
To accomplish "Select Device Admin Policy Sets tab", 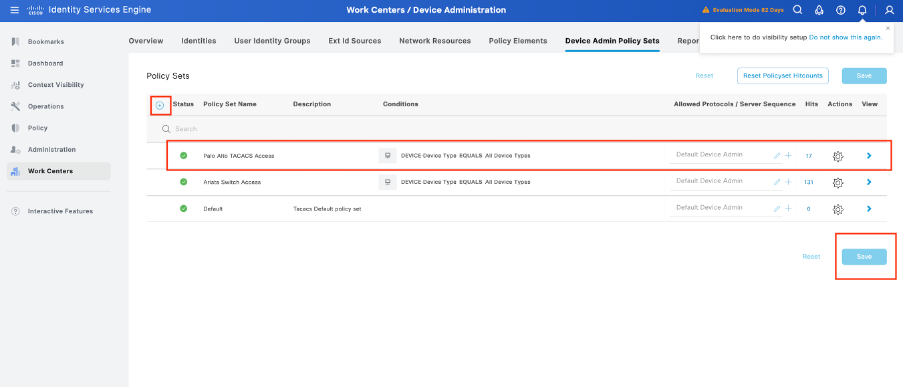I will [612, 41].
